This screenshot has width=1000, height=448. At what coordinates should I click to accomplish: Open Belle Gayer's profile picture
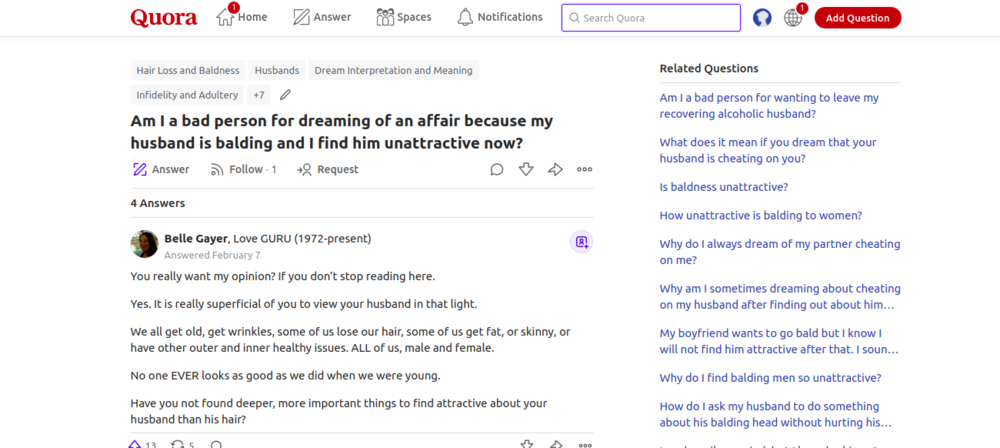[x=144, y=244]
